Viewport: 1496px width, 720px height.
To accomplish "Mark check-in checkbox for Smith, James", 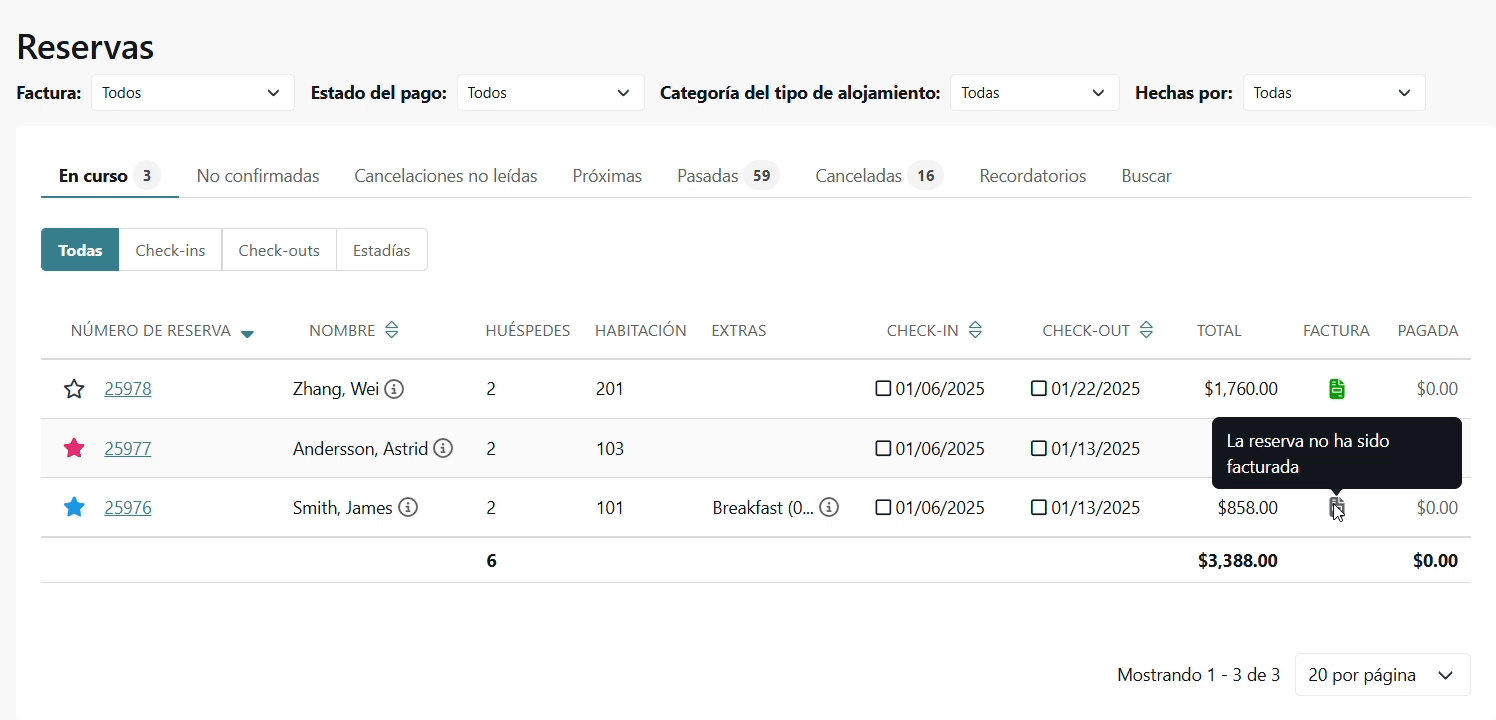I will [883, 507].
